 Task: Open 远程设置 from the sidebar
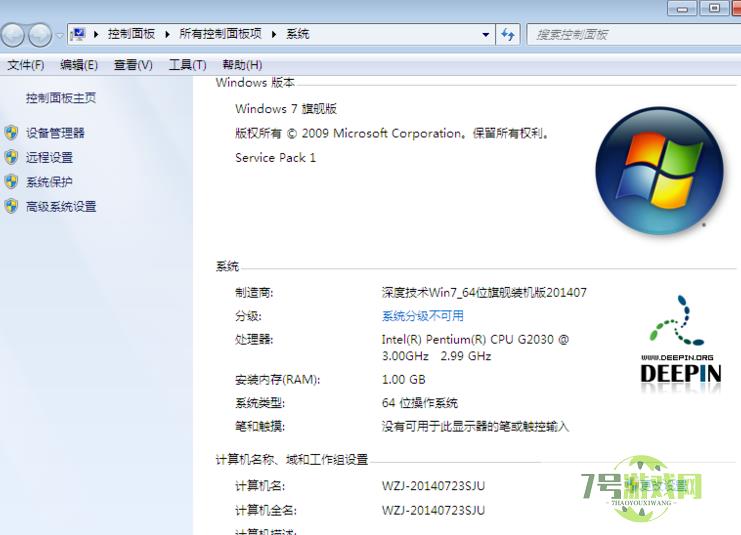coord(49,157)
